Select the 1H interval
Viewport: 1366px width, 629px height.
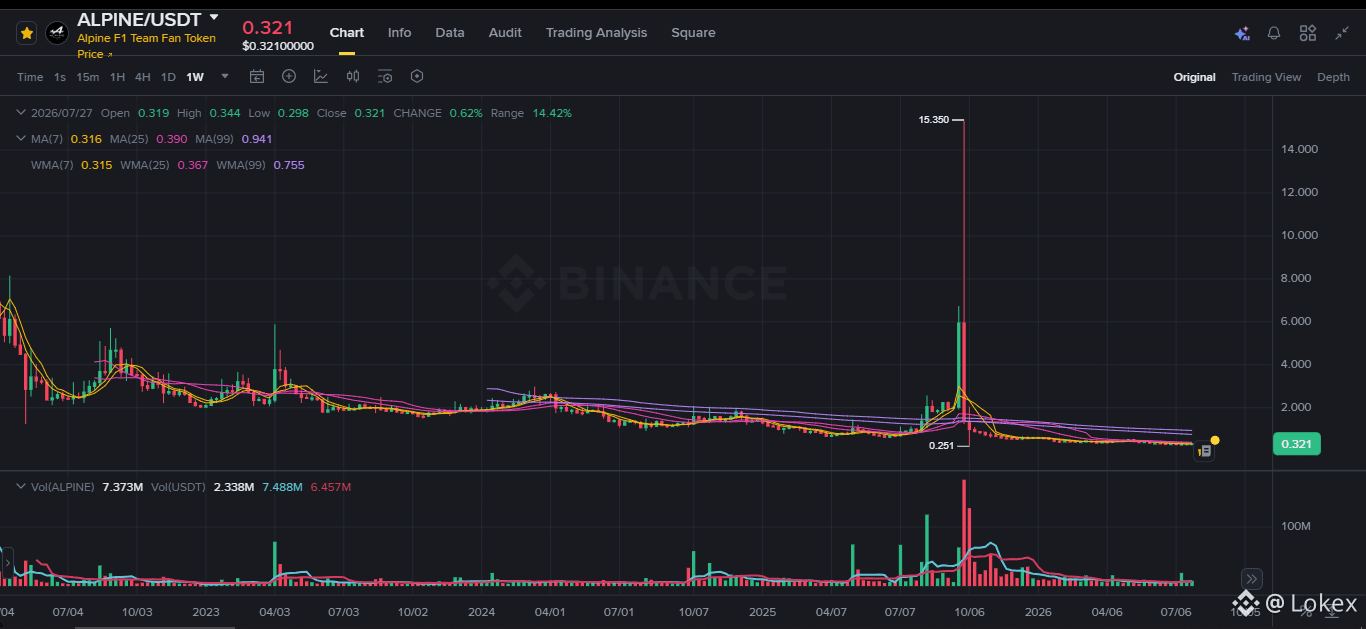pyautogui.click(x=117, y=77)
